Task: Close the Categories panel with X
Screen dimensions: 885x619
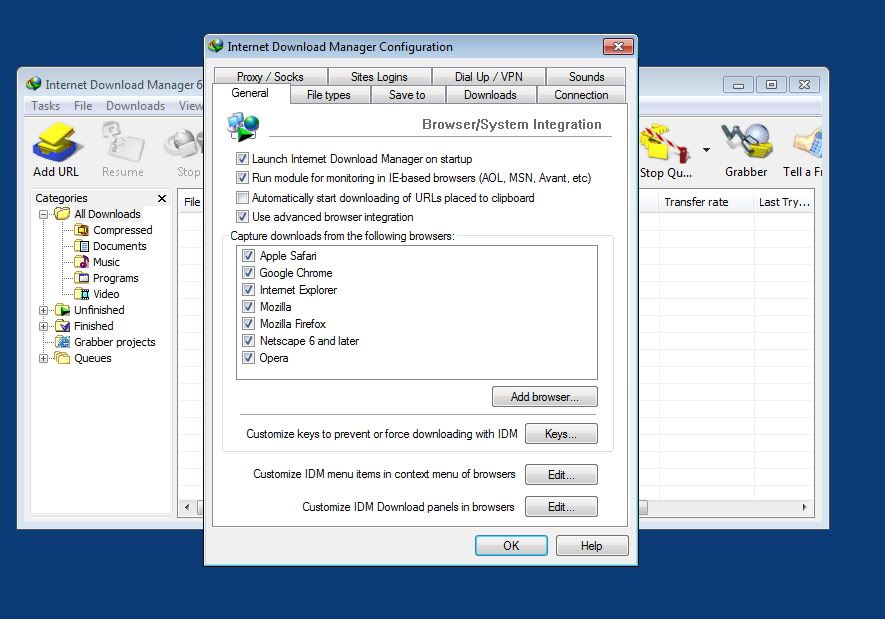Action: 162,198
